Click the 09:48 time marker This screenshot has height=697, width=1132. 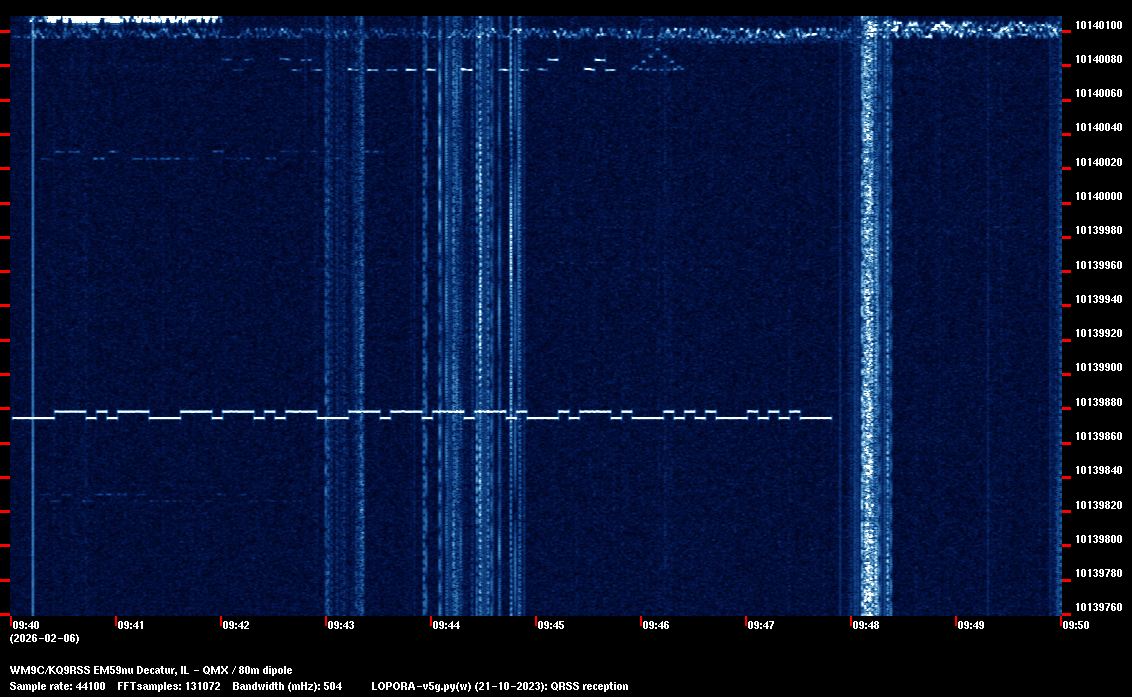tap(866, 625)
